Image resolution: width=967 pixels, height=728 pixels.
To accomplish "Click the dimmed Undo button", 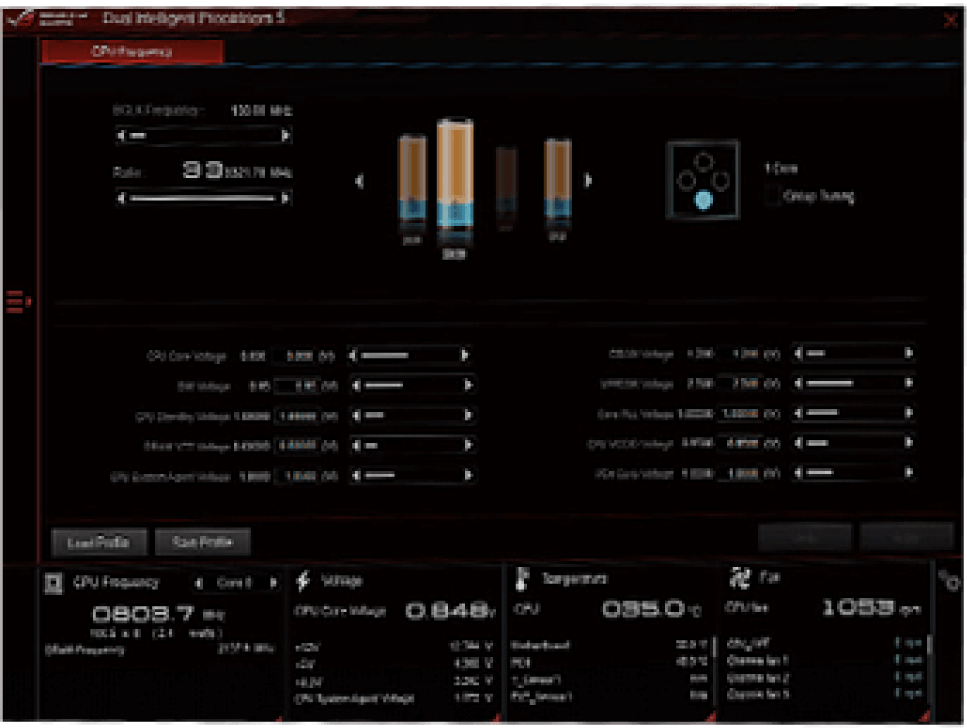I will 804,538.
